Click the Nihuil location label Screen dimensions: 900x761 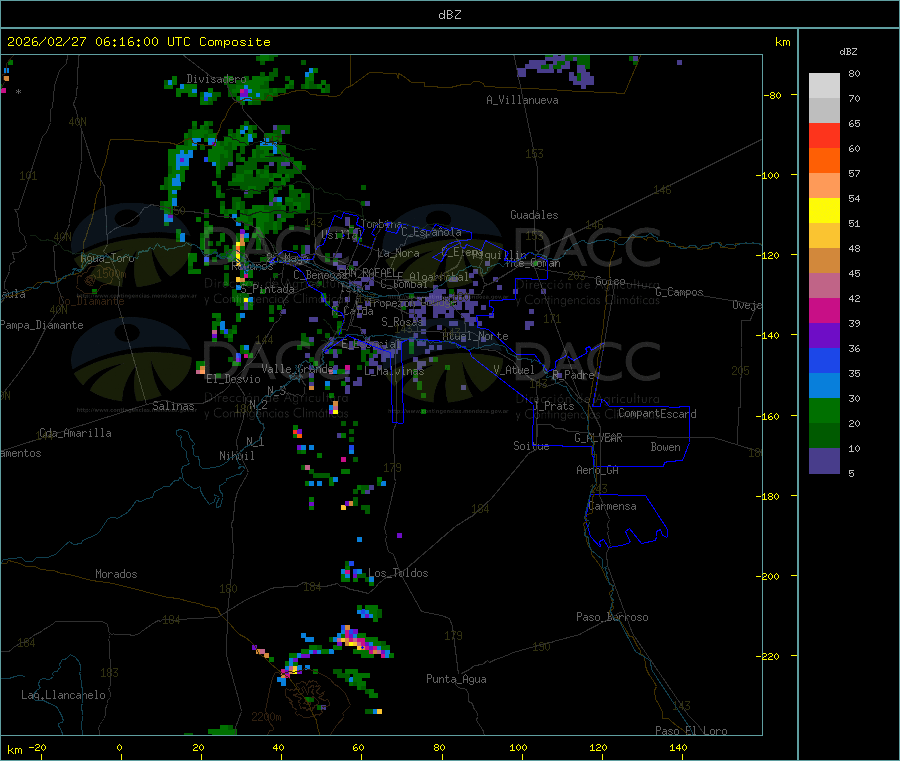pos(236,456)
